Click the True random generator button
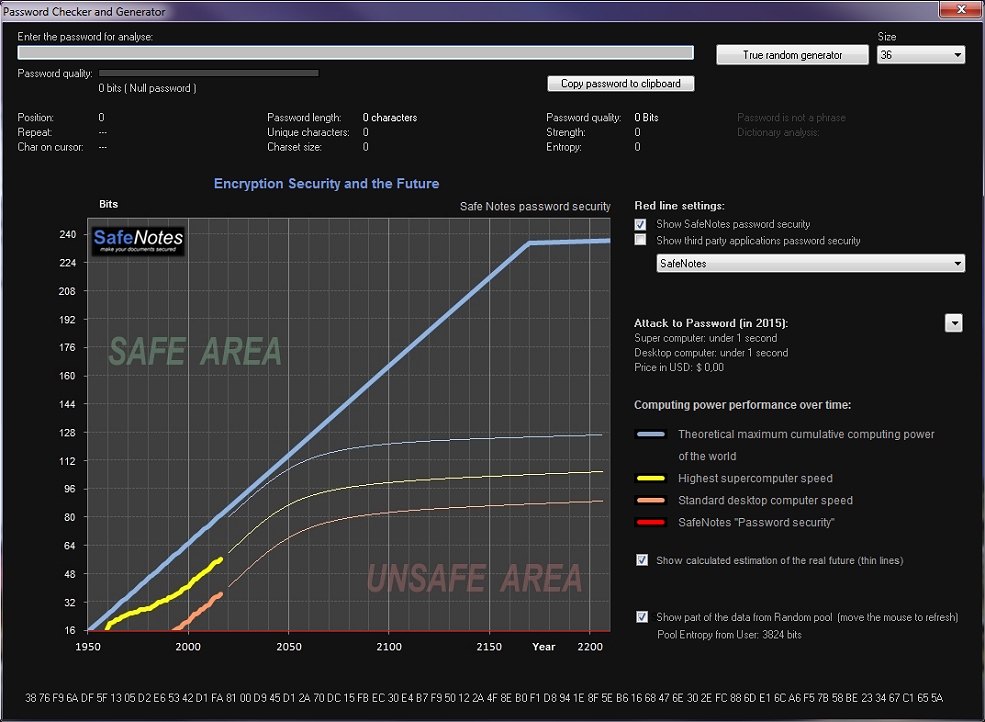The height and width of the screenshot is (722, 985). [x=792, y=55]
